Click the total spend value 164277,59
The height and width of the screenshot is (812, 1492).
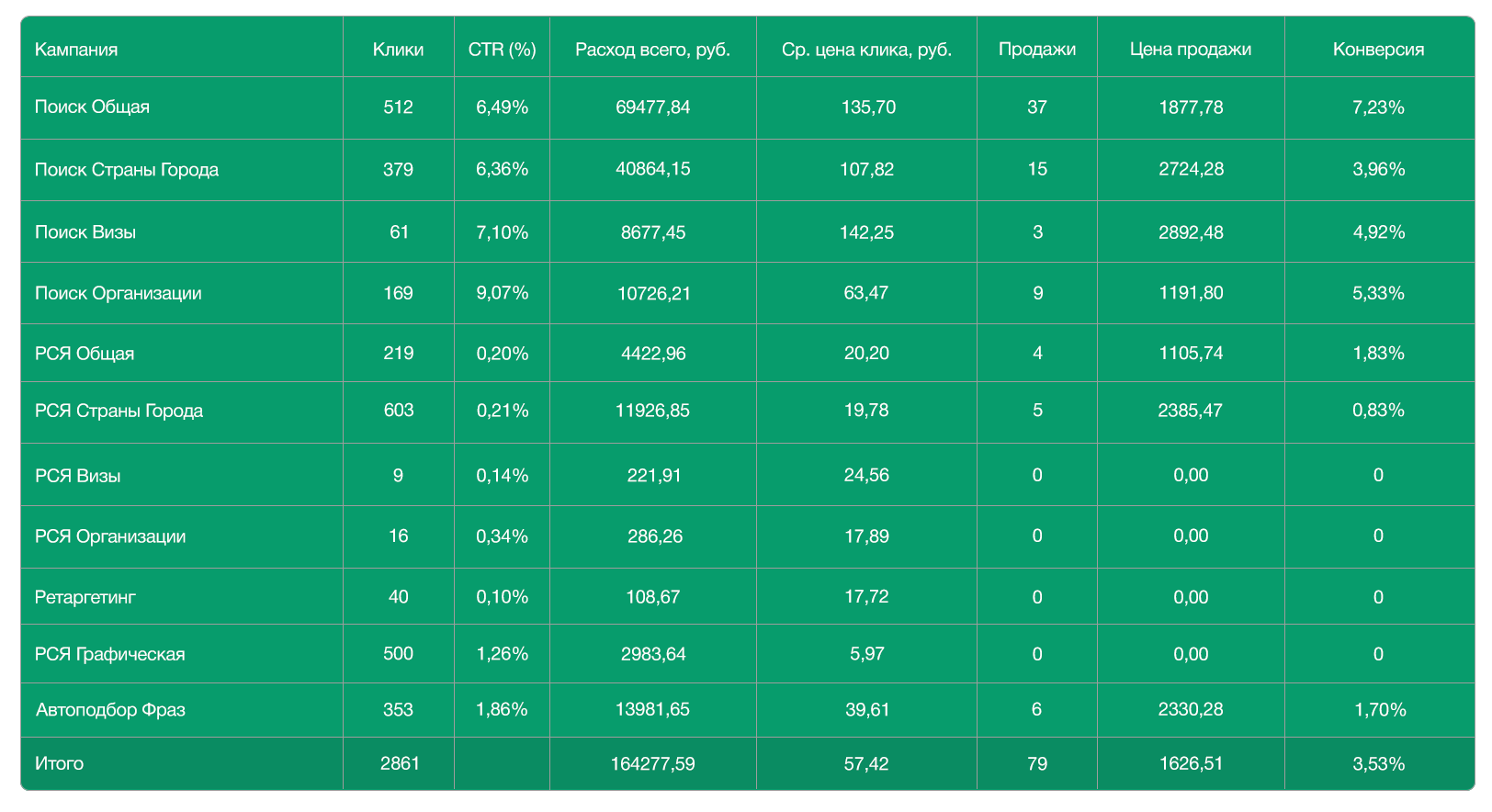[x=652, y=763]
